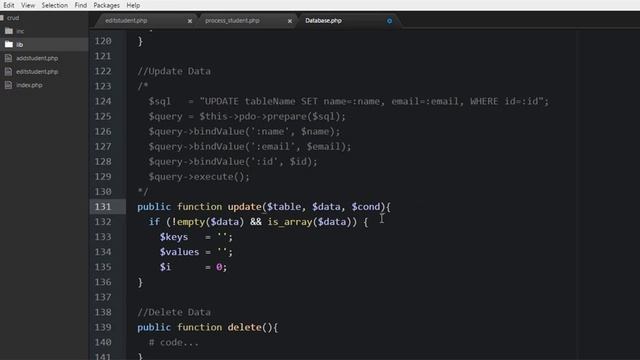Select the lib folder in tree
Screen dimensions: 640x360
coord(20,44)
